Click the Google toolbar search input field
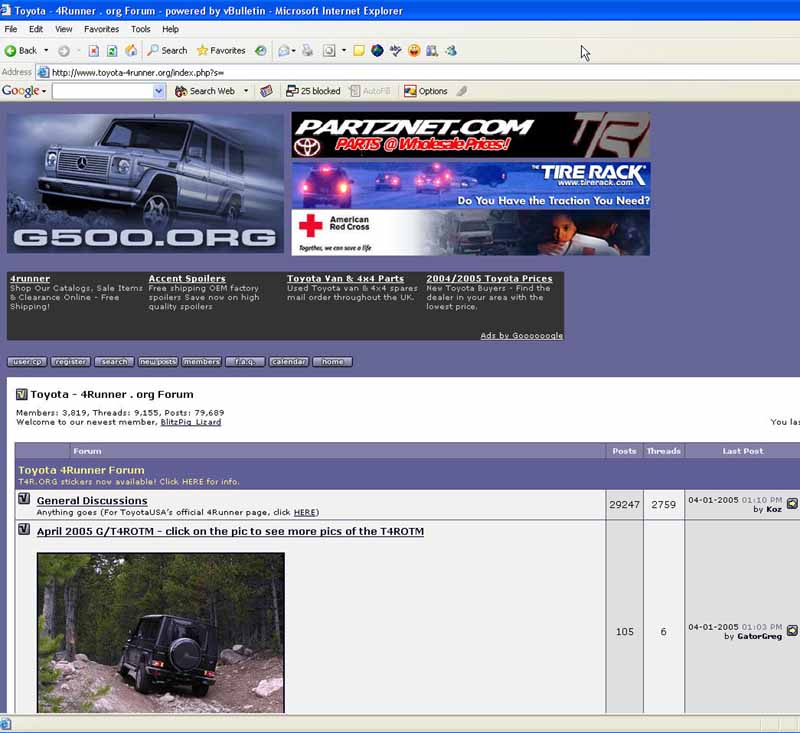Viewport: 800px width, 733px height. click(103, 91)
